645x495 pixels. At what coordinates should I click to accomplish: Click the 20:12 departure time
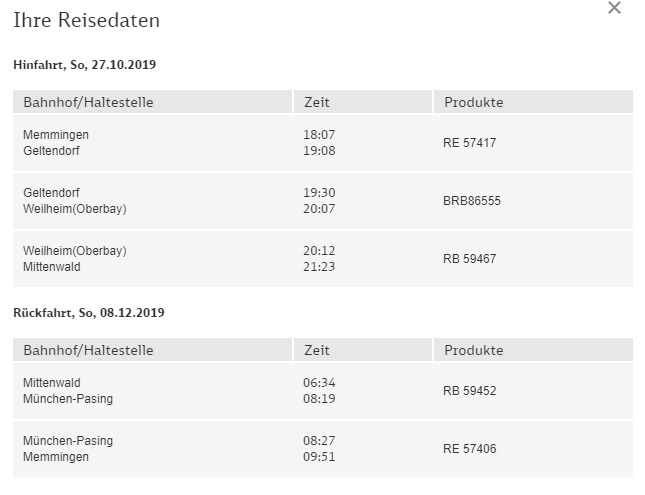point(317,250)
